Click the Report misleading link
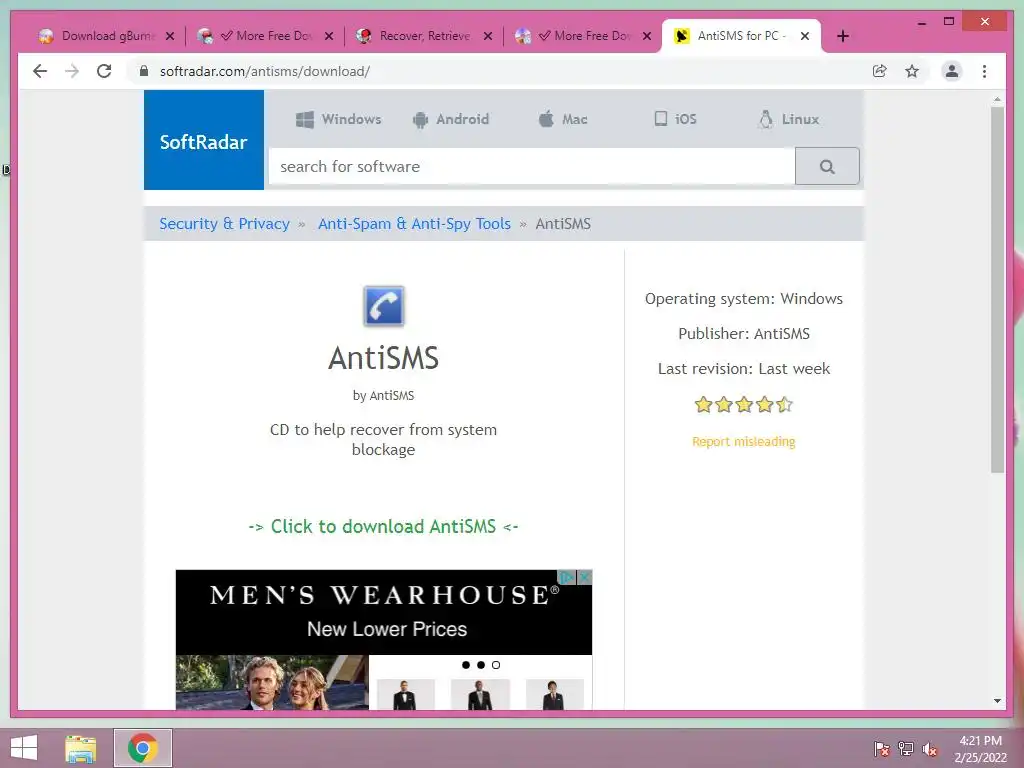Image resolution: width=1024 pixels, height=768 pixels. pos(744,441)
